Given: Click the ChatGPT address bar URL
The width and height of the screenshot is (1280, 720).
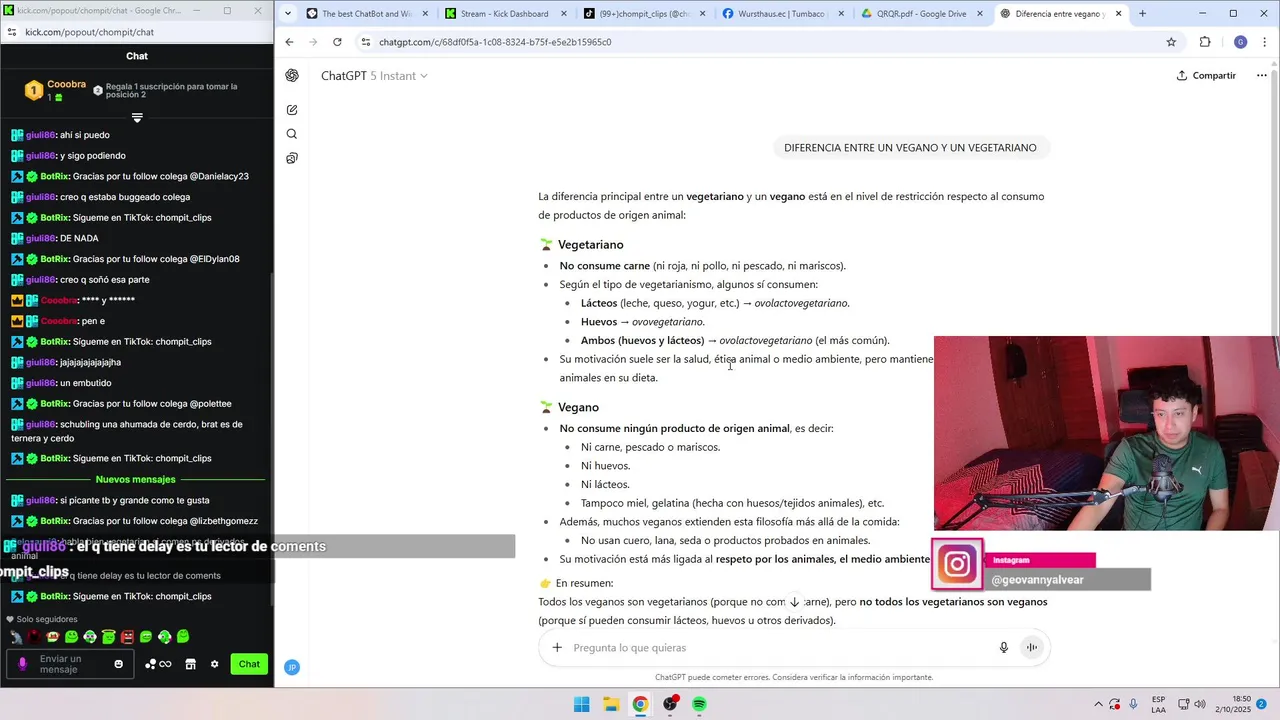Looking at the screenshot, I should pos(495,42).
